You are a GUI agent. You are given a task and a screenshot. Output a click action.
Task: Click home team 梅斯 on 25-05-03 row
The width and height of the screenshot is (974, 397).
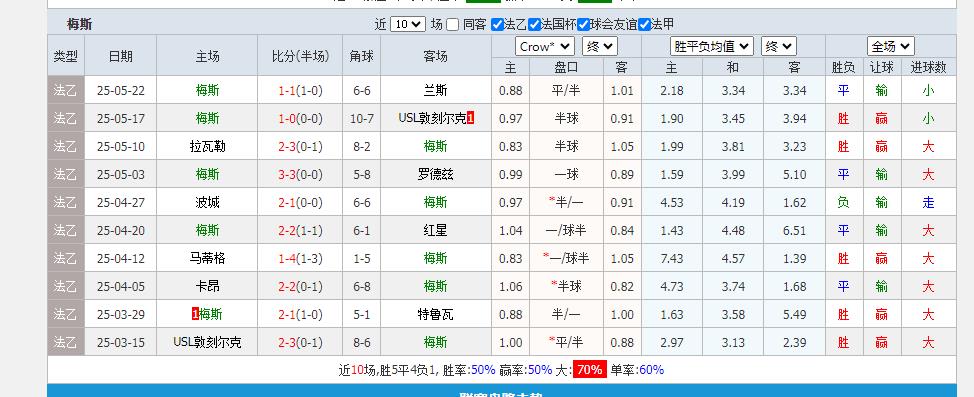click(x=207, y=175)
